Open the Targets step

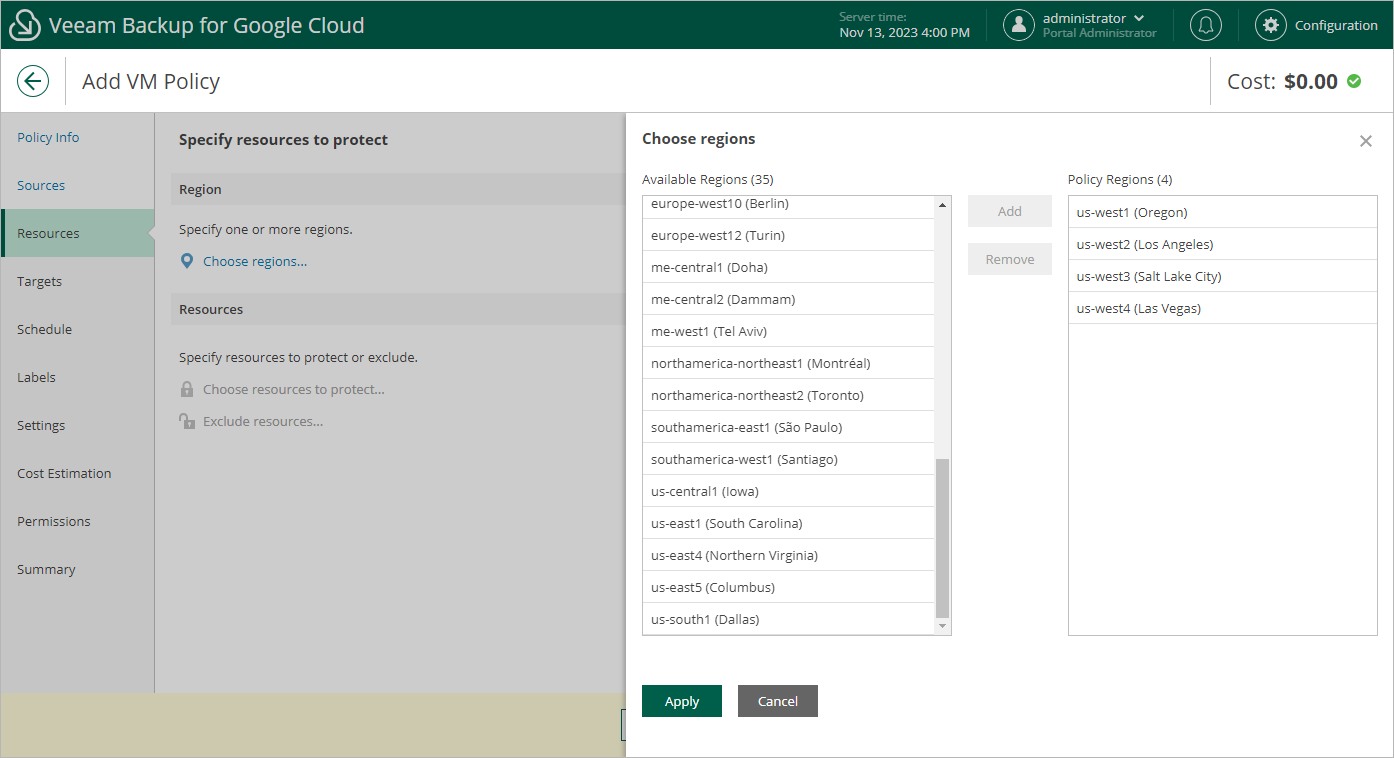pos(40,281)
